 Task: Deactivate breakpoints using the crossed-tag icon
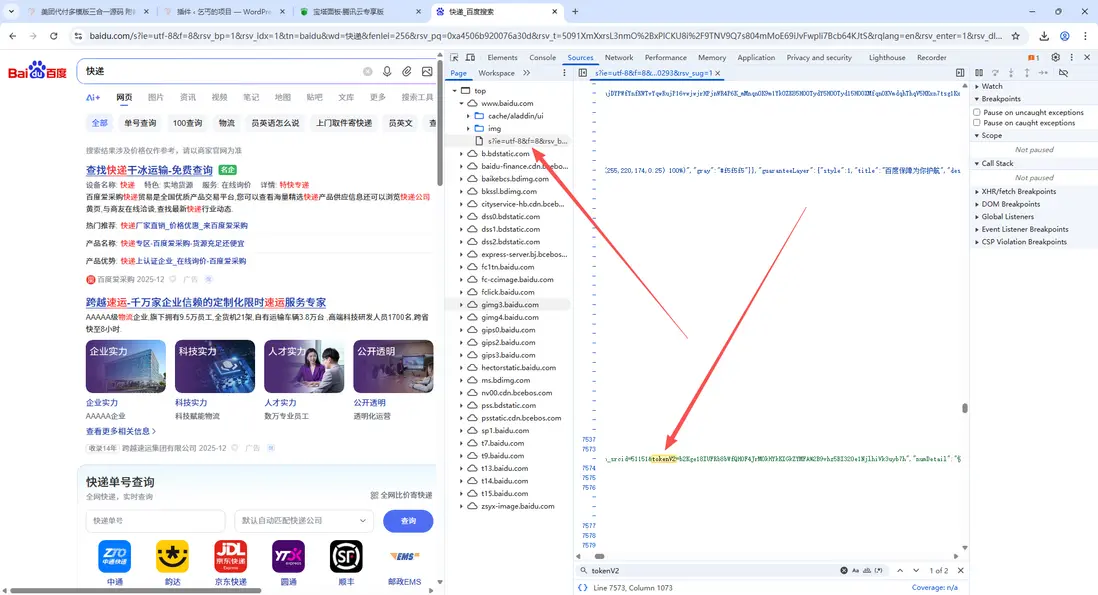(x=1063, y=73)
